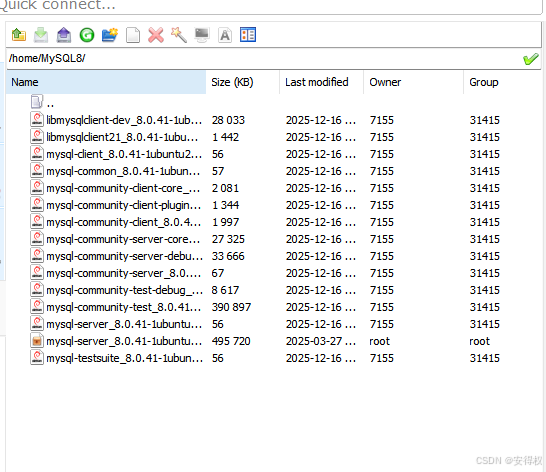Confirm the path with green checkmark
The height and width of the screenshot is (472, 546).
point(531,59)
